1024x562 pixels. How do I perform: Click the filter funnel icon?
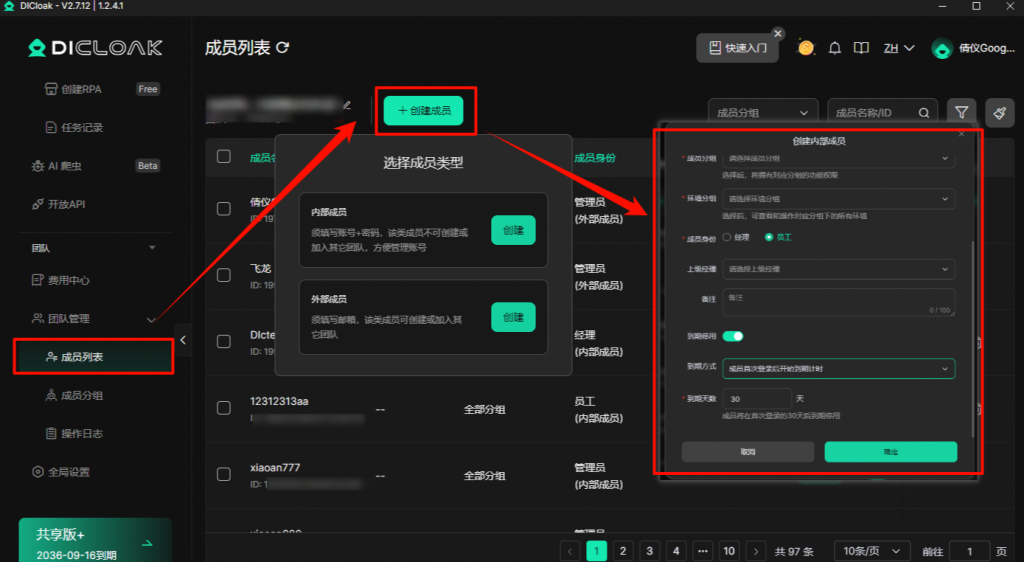(x=961, y=113)
